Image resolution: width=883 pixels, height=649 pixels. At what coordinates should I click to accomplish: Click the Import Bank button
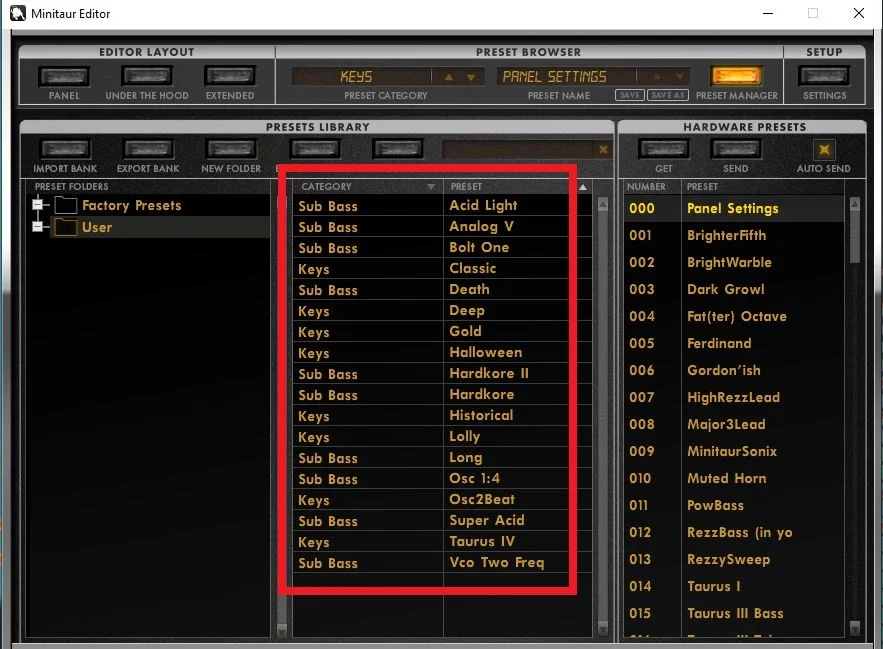pyautogui.click(x=65, y=149)
